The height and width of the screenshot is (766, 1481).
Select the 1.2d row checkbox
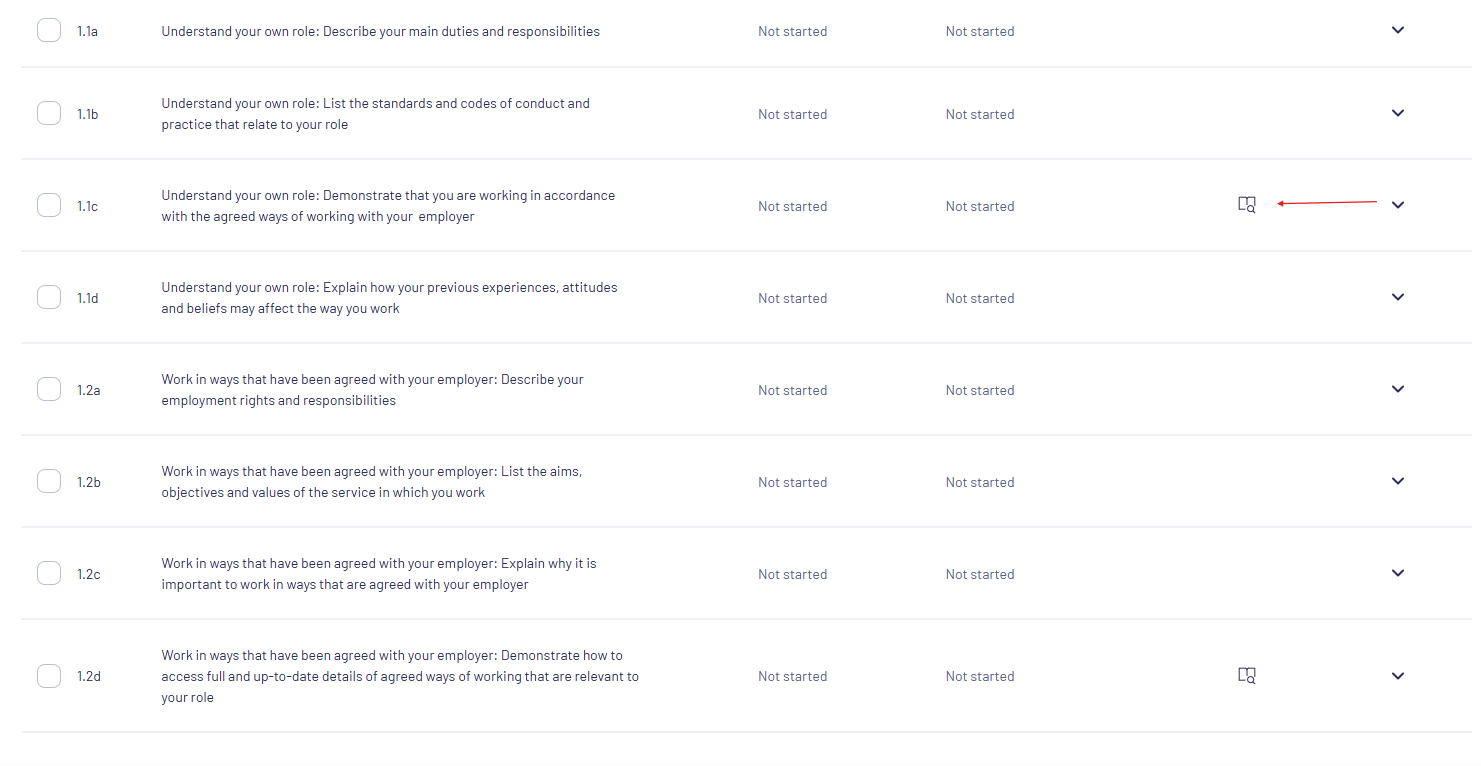pos(49,676)
